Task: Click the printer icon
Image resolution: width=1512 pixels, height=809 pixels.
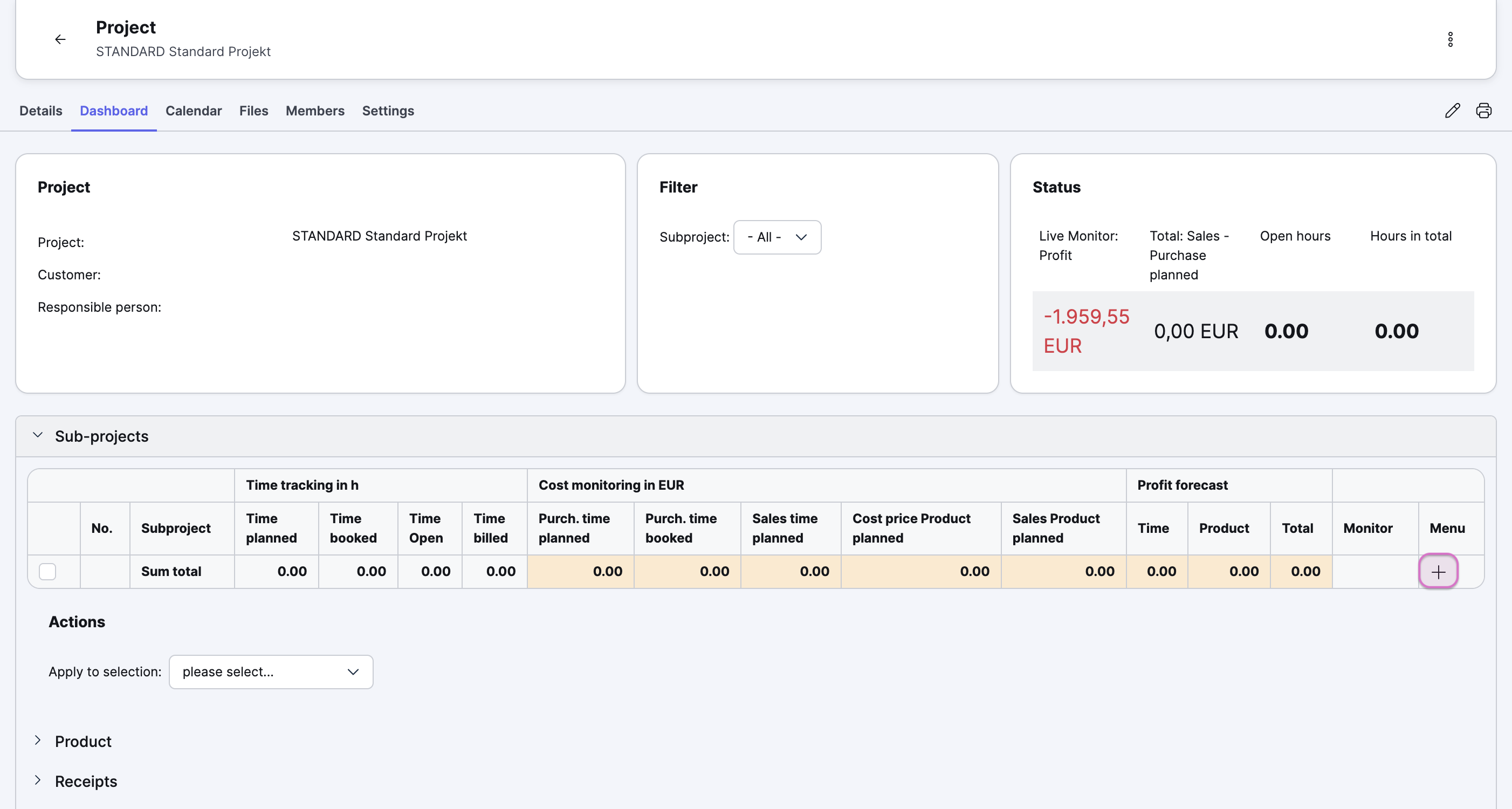Action: (x=1483, y=111)
